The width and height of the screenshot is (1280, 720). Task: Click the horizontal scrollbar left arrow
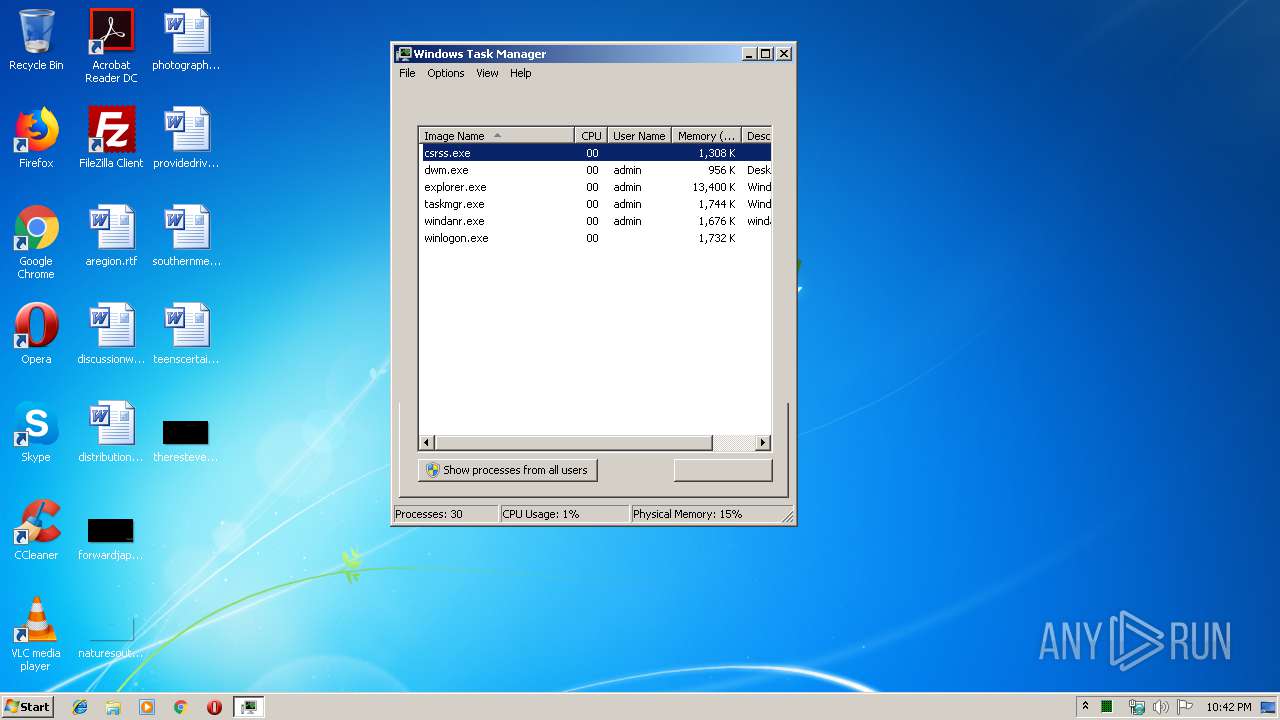pyautogui.click(x=427, y=442)
